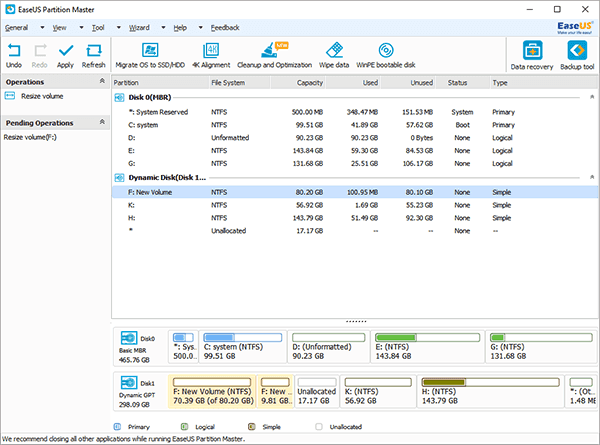The width and height of the screenshot is (600, 445).
Task: Sort by the File System column header
Action: pyautogui.click(x=240, y=83)
